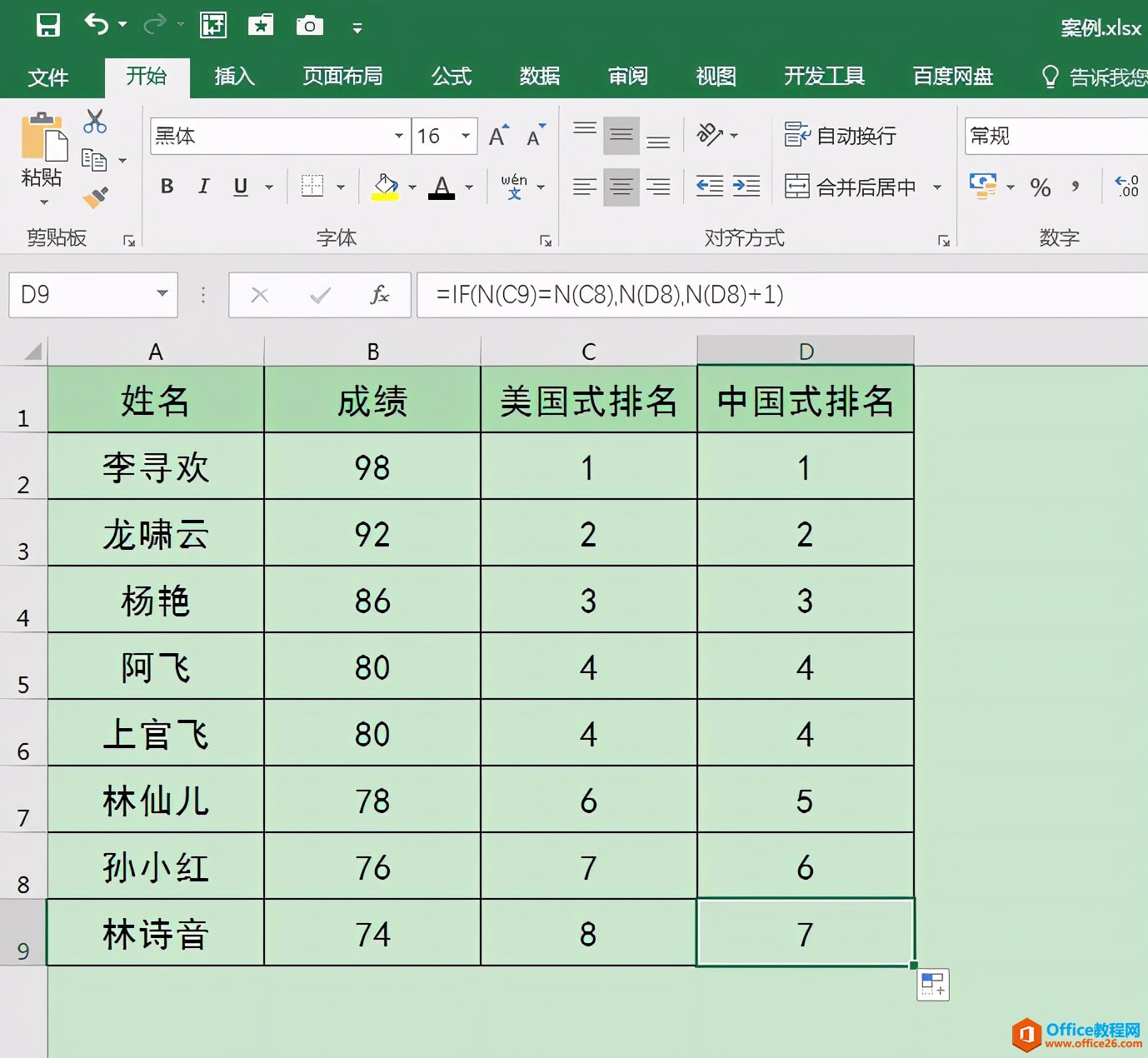1148x1058 pixels.
Task: Click the Auto Fill Options button near D9
Action: [x=933, y=985]
